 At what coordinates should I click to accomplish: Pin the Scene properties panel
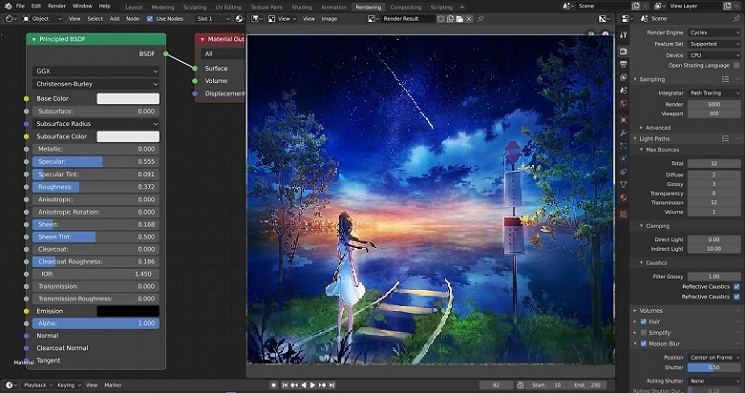[737, 19]
